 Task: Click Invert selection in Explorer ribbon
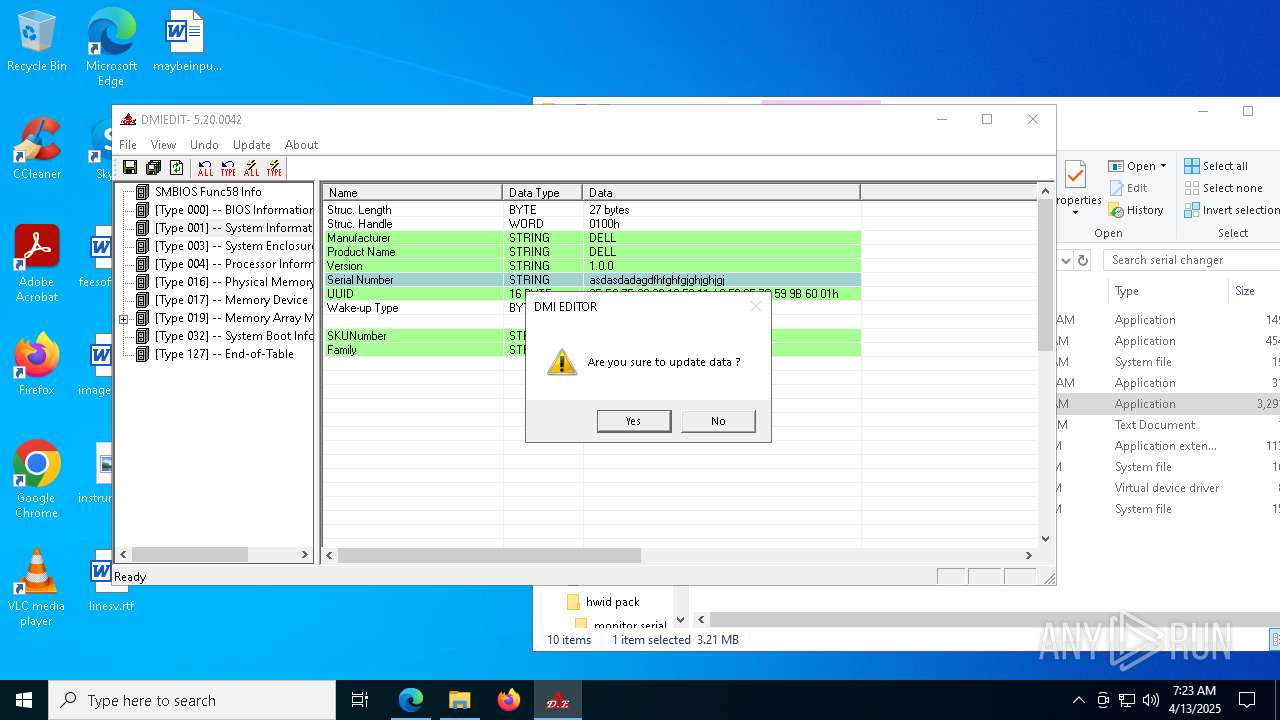[x=1231, y=210]
